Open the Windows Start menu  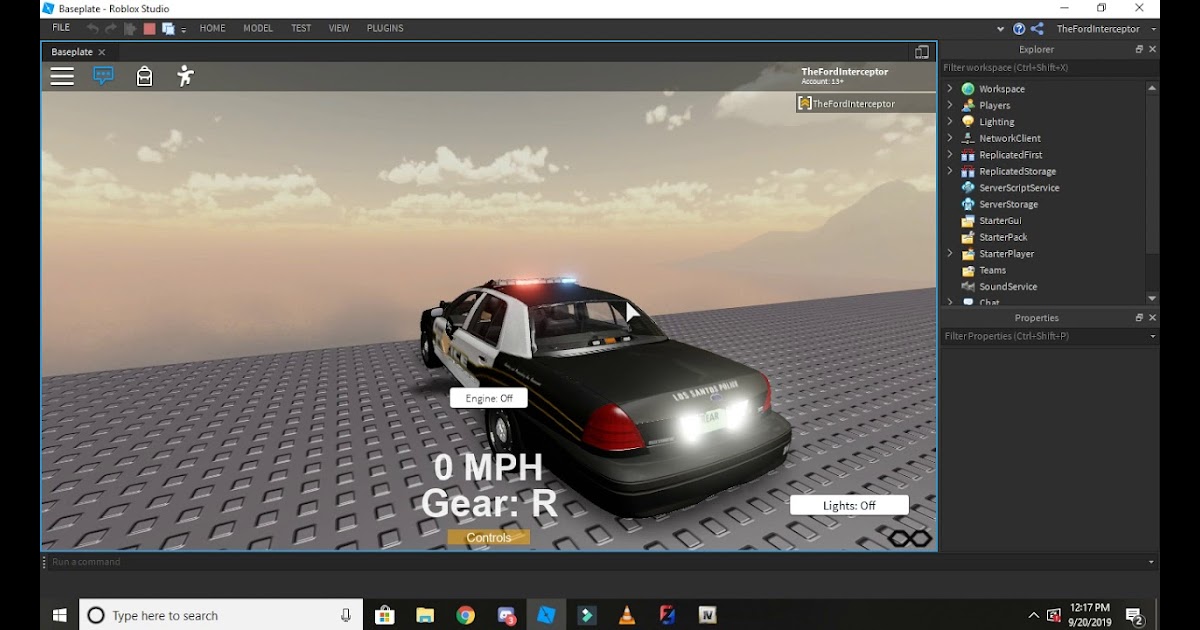click(59, 615)
